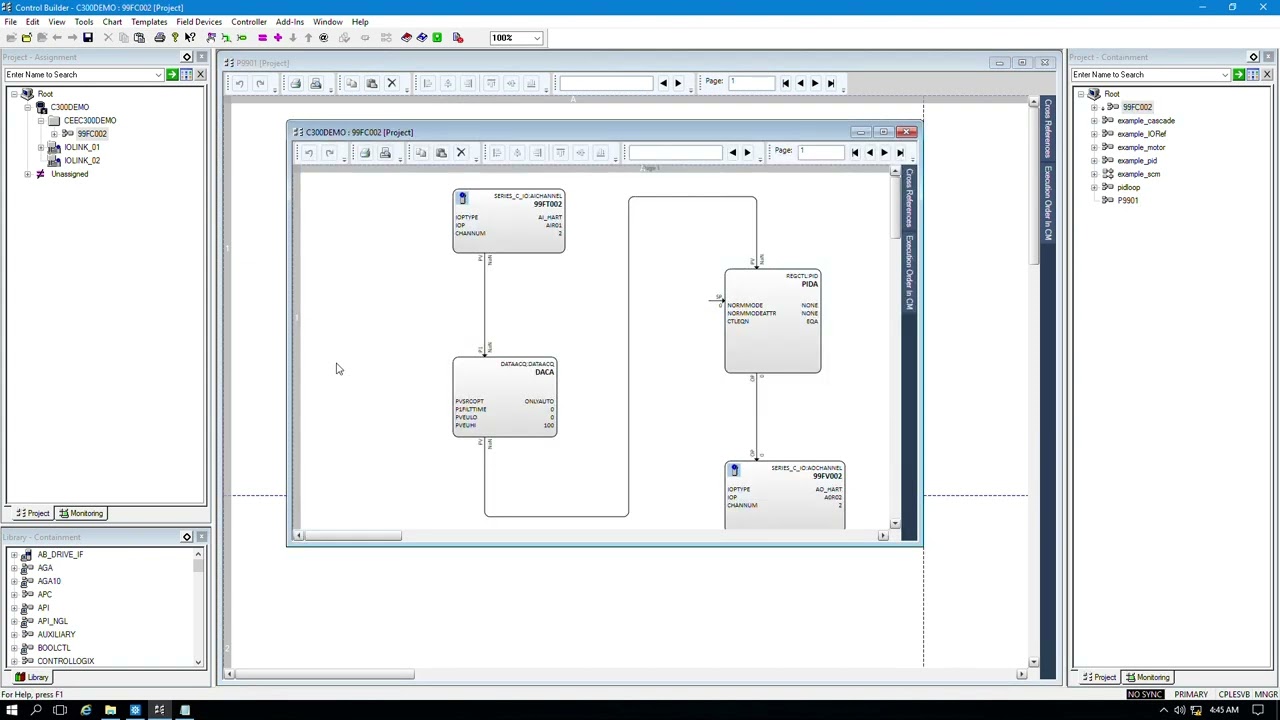Click the magenta equals icon in main toolbar

pos(262,38)
